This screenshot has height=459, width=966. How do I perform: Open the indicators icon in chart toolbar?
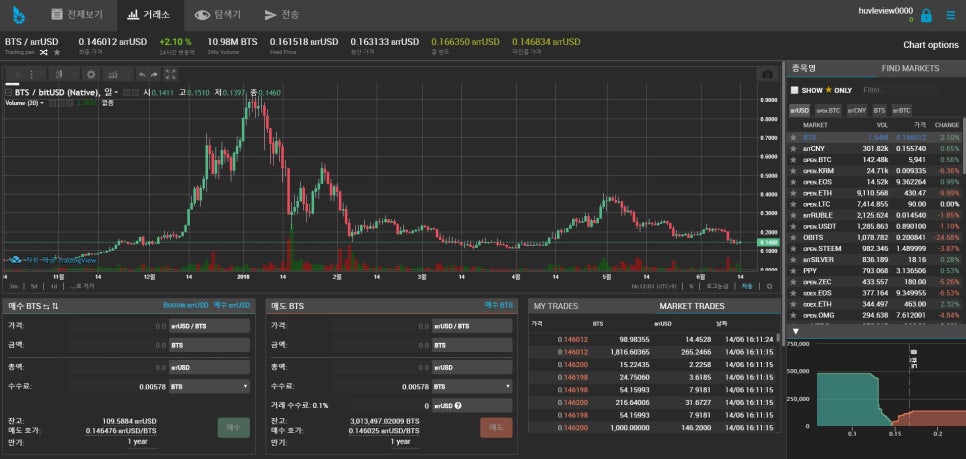(x=114, y=75)
